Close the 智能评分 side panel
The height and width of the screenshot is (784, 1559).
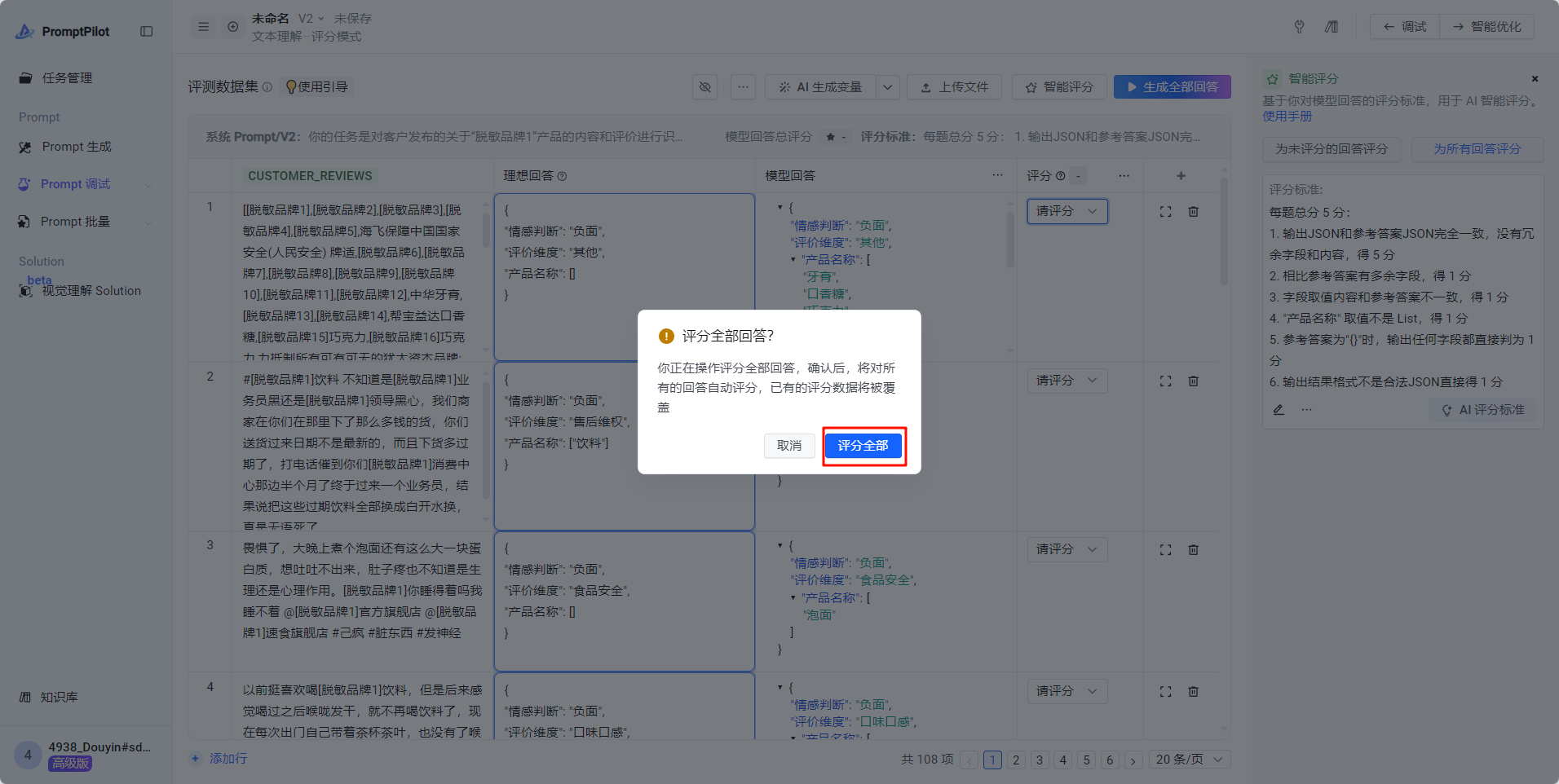coord(1535,79)
